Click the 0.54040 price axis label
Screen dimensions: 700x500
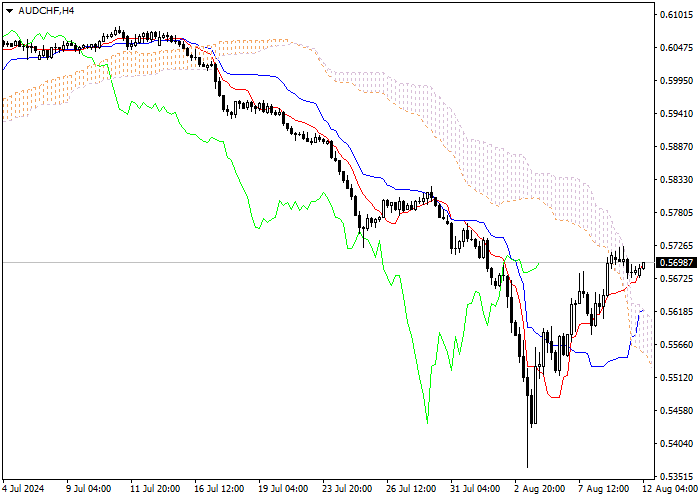coord(676,444)
